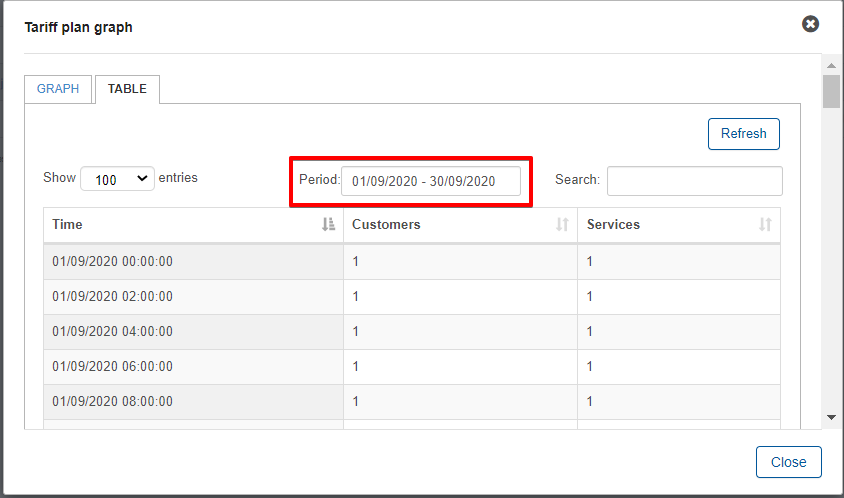Viewport: 844px width, 498px height.
Task: Open the Period date range field
Action: (x=431, y=181)
